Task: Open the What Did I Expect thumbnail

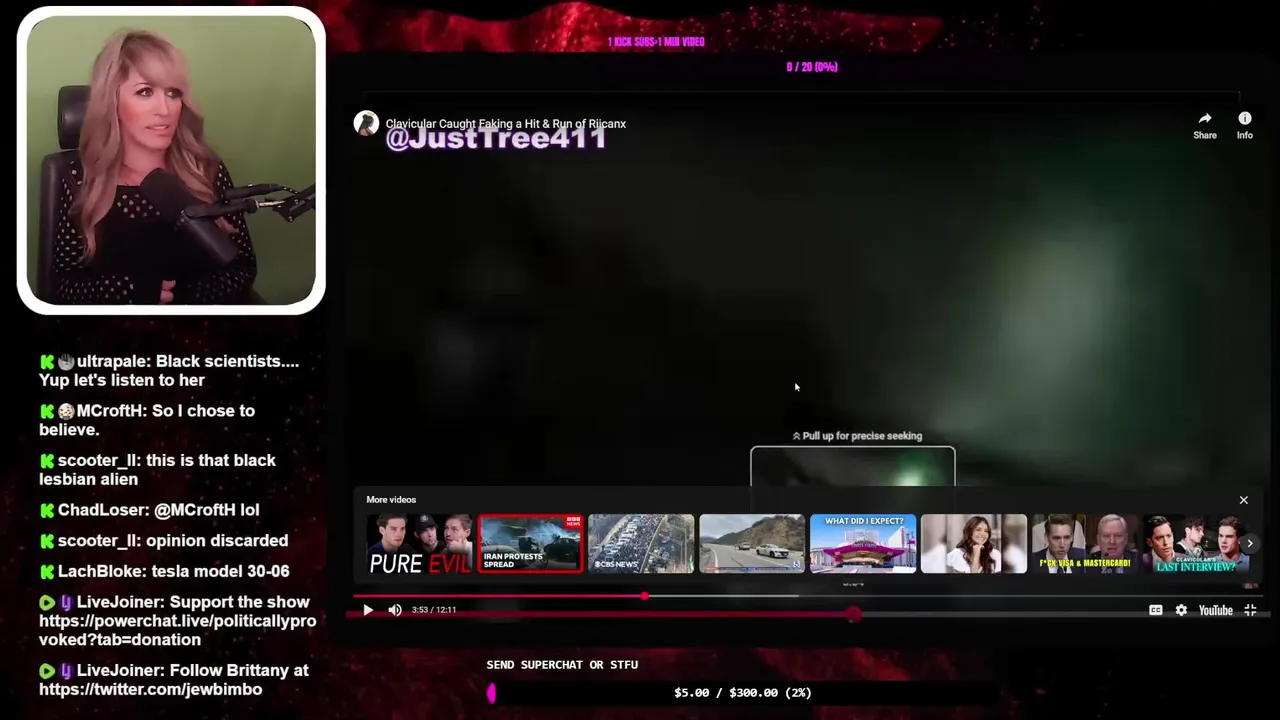Action: coord(863,544)
